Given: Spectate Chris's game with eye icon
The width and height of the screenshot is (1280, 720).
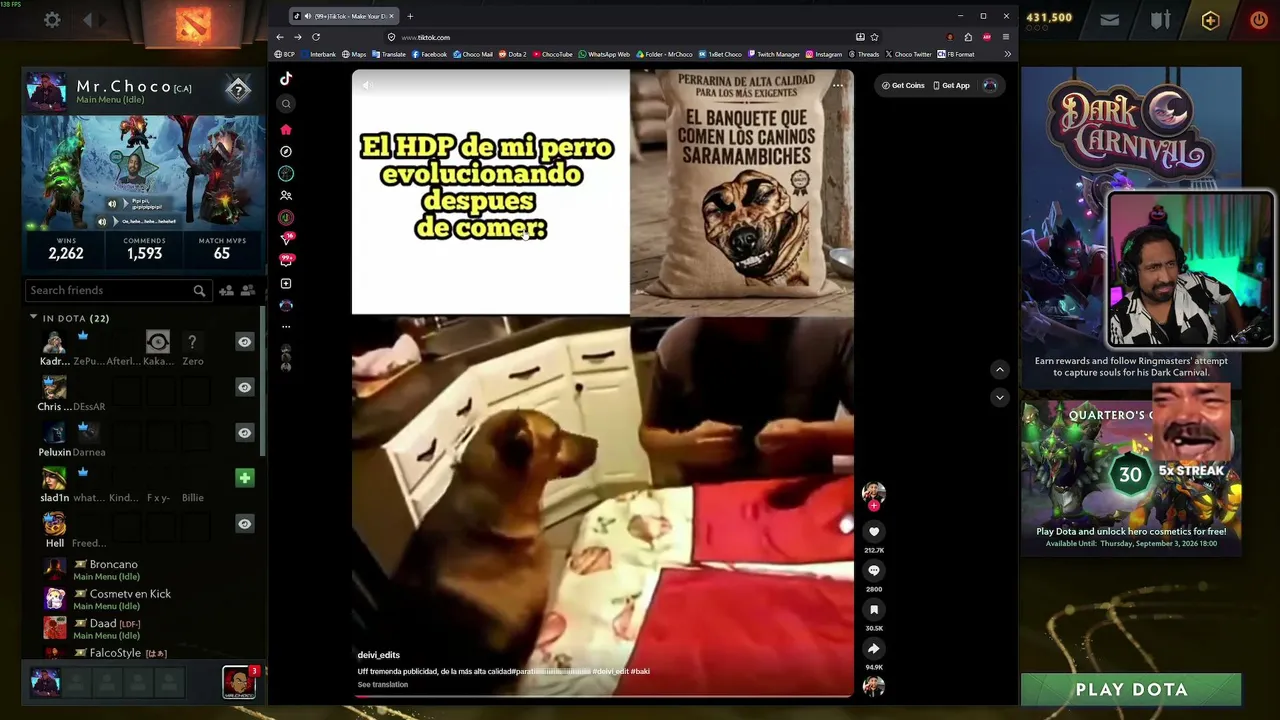Looking at the screenshot, I should 244,387.
